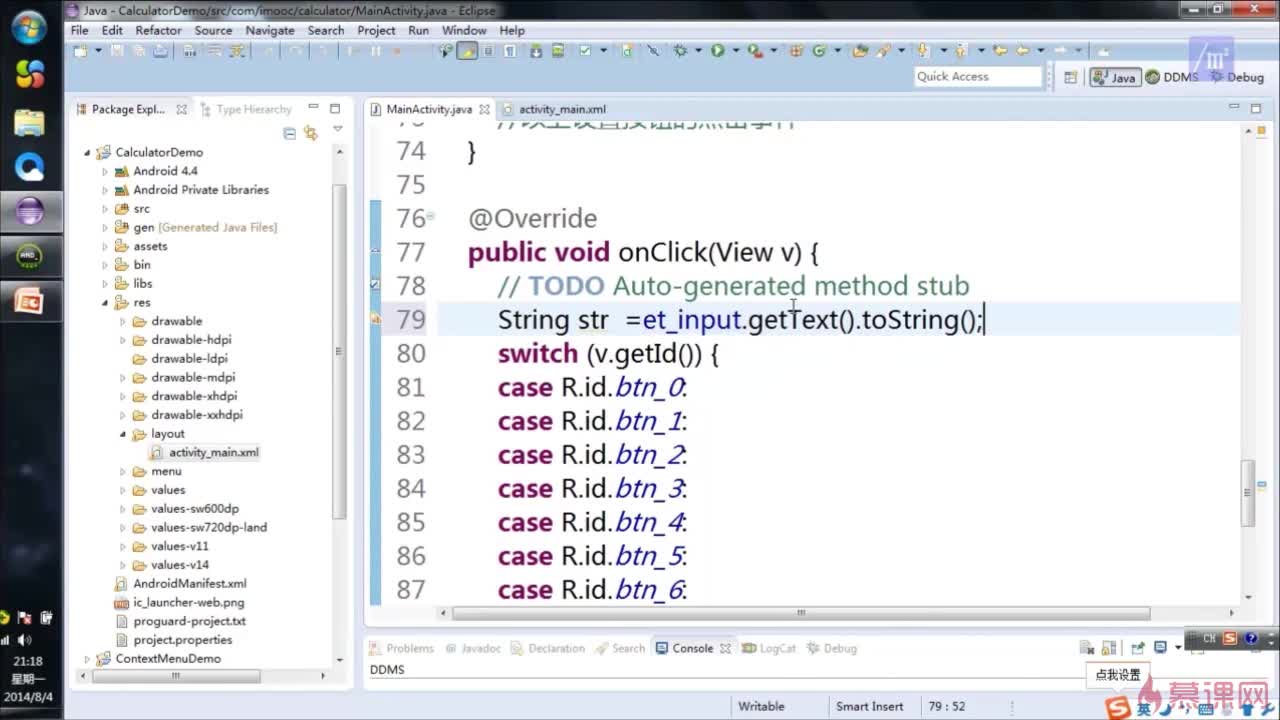Screen dimensions: 1280x720
Task: Open the Android Virtual Device Manager icon
Action: tap(556, 51)
